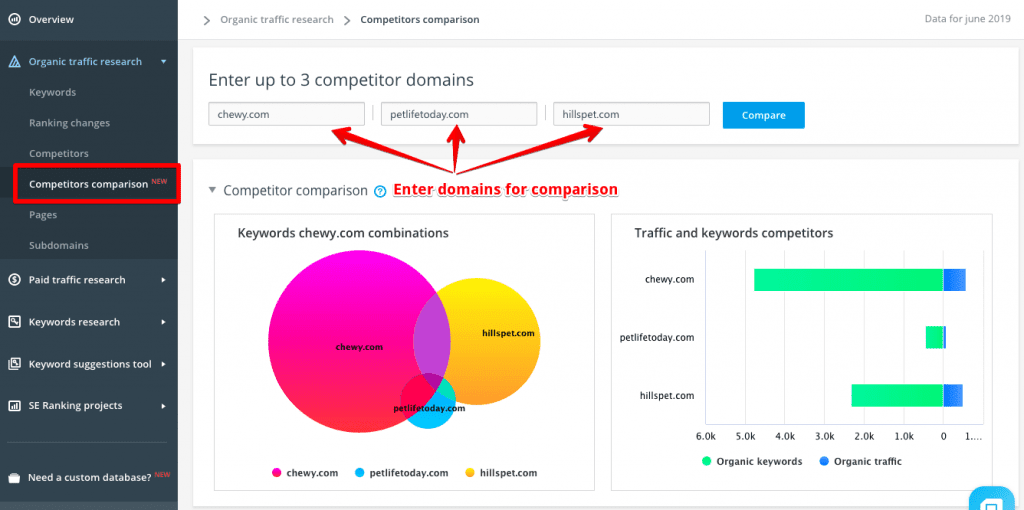Open the help question mark beside Competitor comparison
The height and width of the screenshot is (510, 1024).
click(x=380, y=191)
